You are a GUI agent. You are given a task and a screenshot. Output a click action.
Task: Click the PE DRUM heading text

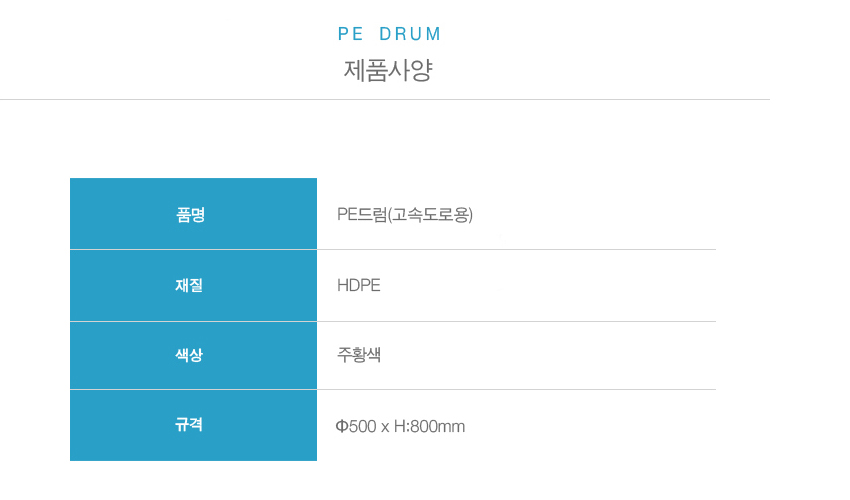point(389,34)
